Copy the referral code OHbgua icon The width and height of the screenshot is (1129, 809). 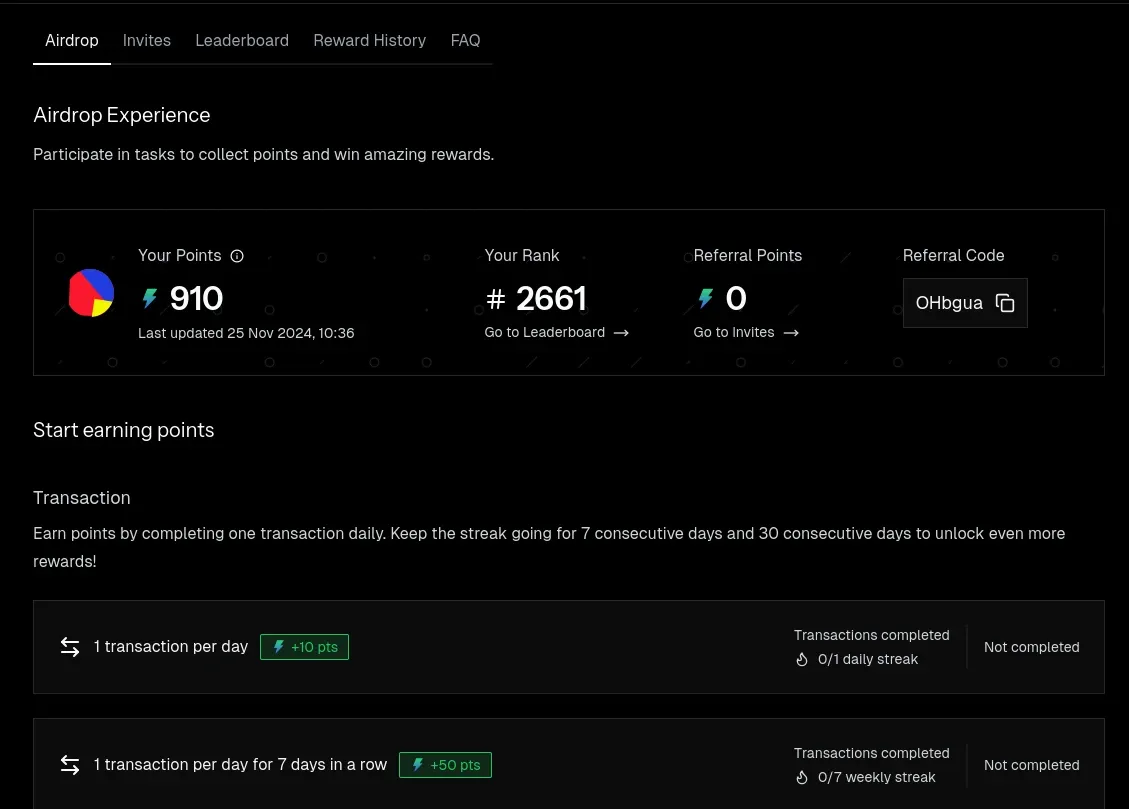point(1005,303)
